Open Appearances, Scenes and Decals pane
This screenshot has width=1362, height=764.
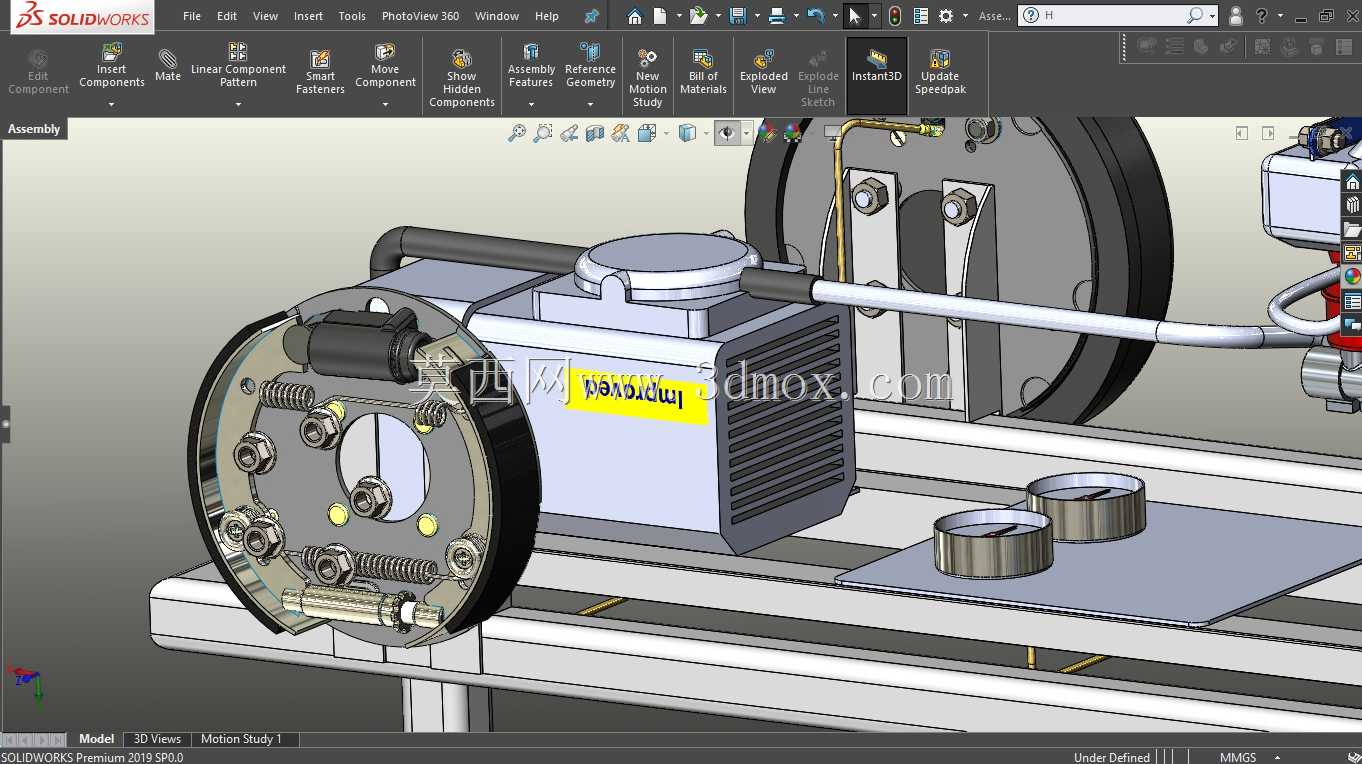1352,277
